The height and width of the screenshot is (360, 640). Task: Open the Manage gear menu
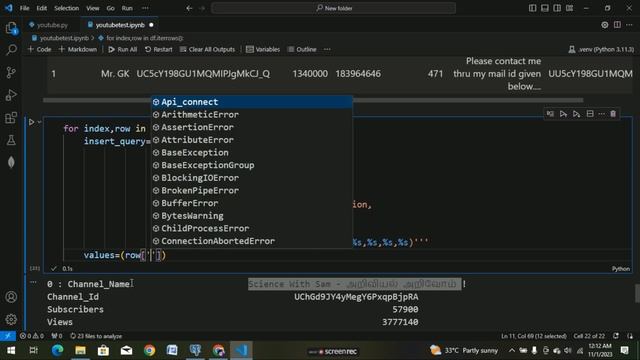11,319
